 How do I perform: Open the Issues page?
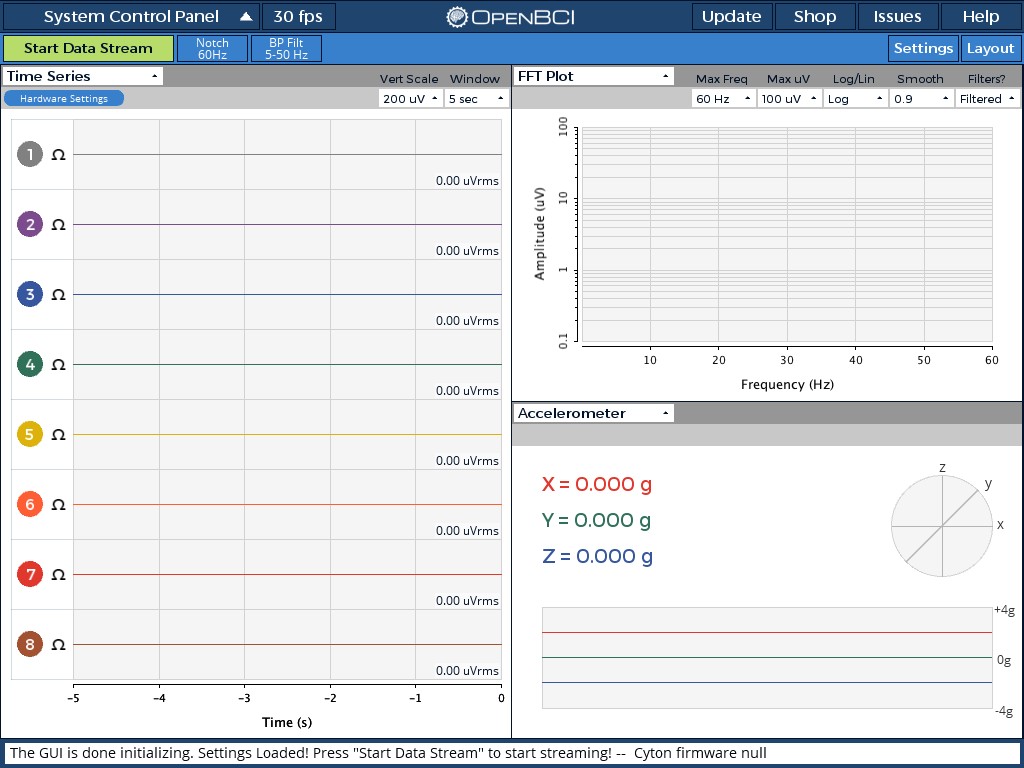click(x=898, y=16)
